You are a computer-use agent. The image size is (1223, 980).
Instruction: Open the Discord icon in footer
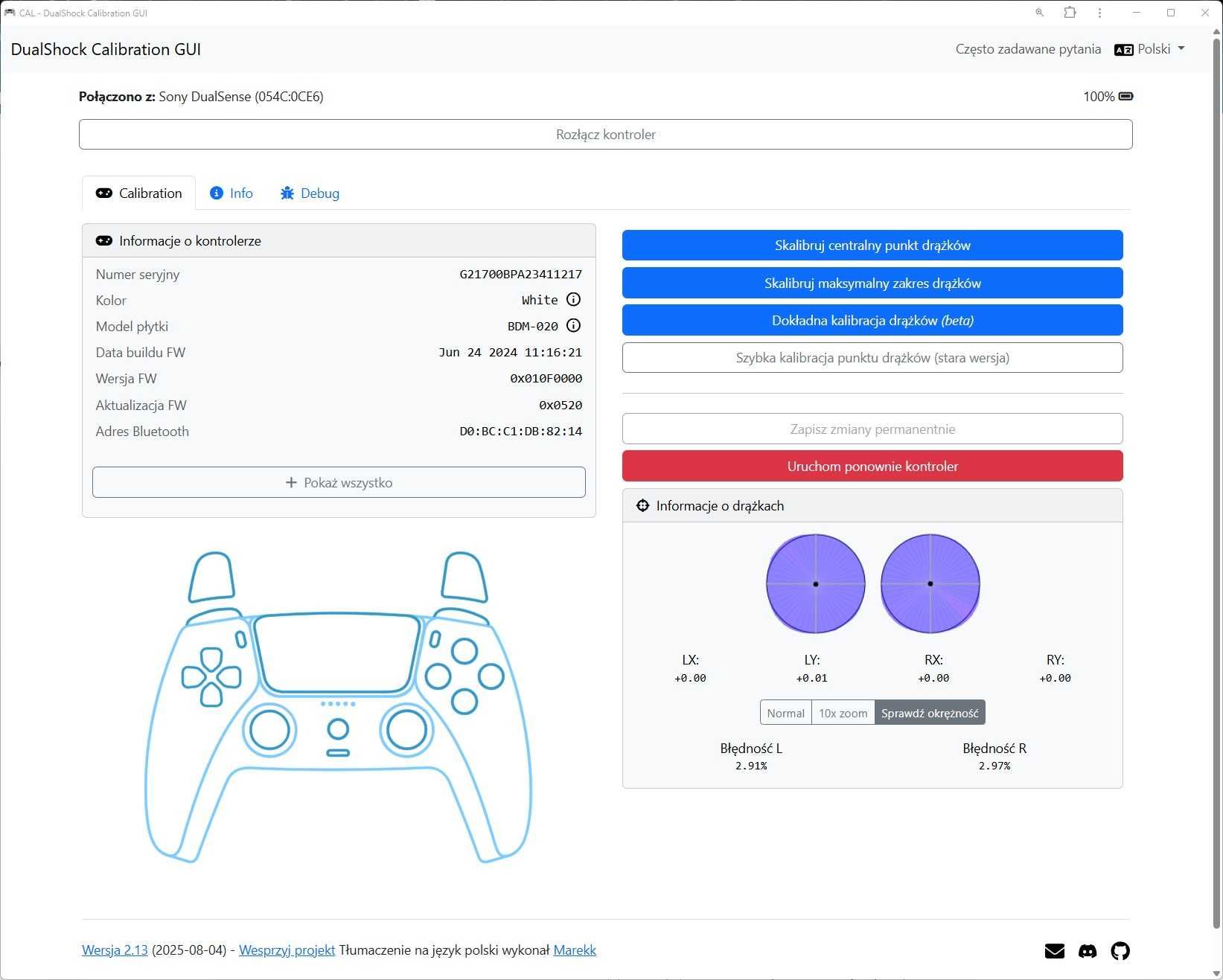click(1088, 951)
